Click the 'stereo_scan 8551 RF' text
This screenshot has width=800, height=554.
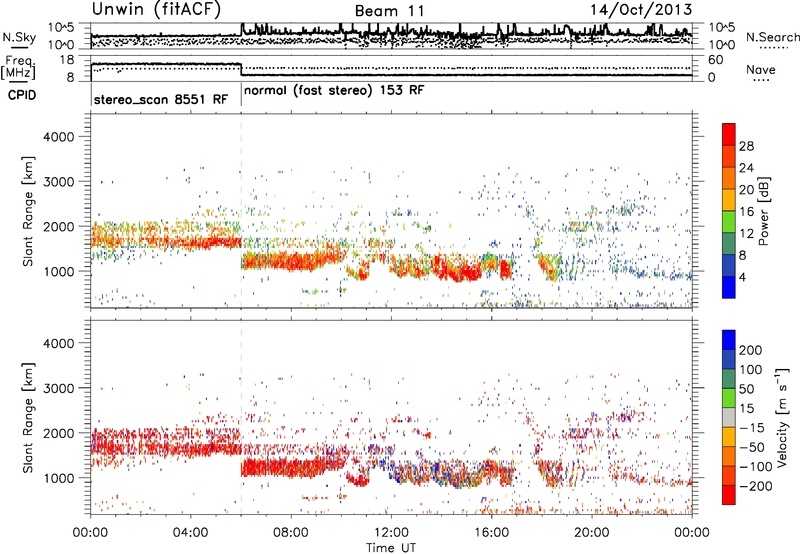point(161,99)
